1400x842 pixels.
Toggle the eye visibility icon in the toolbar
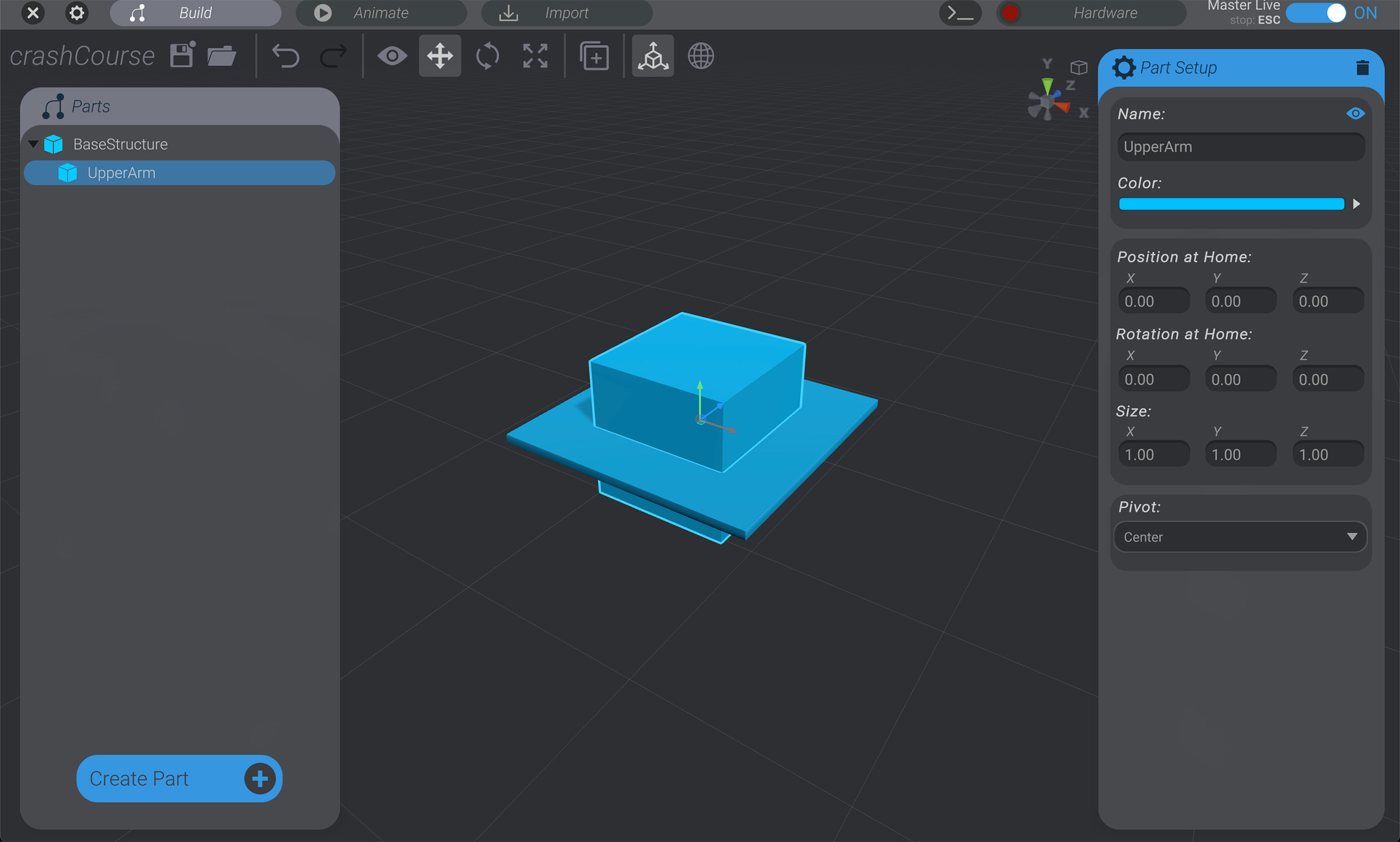pyautogui.click(x=393, y=55)
